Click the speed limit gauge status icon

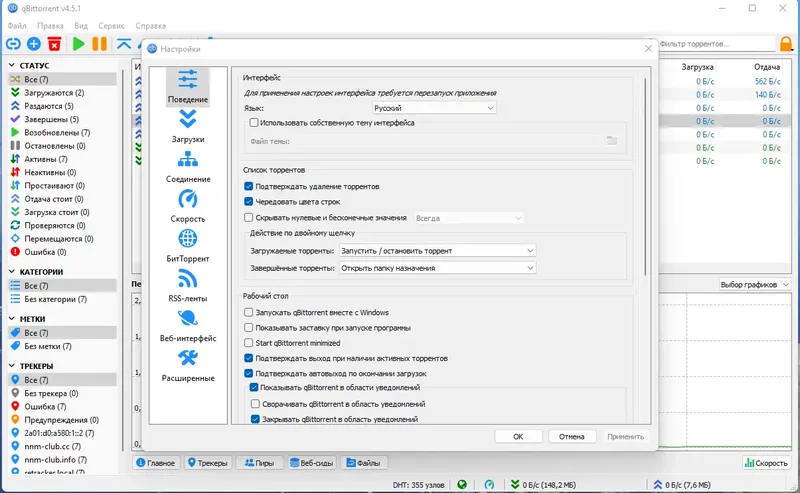coord(489,484)
